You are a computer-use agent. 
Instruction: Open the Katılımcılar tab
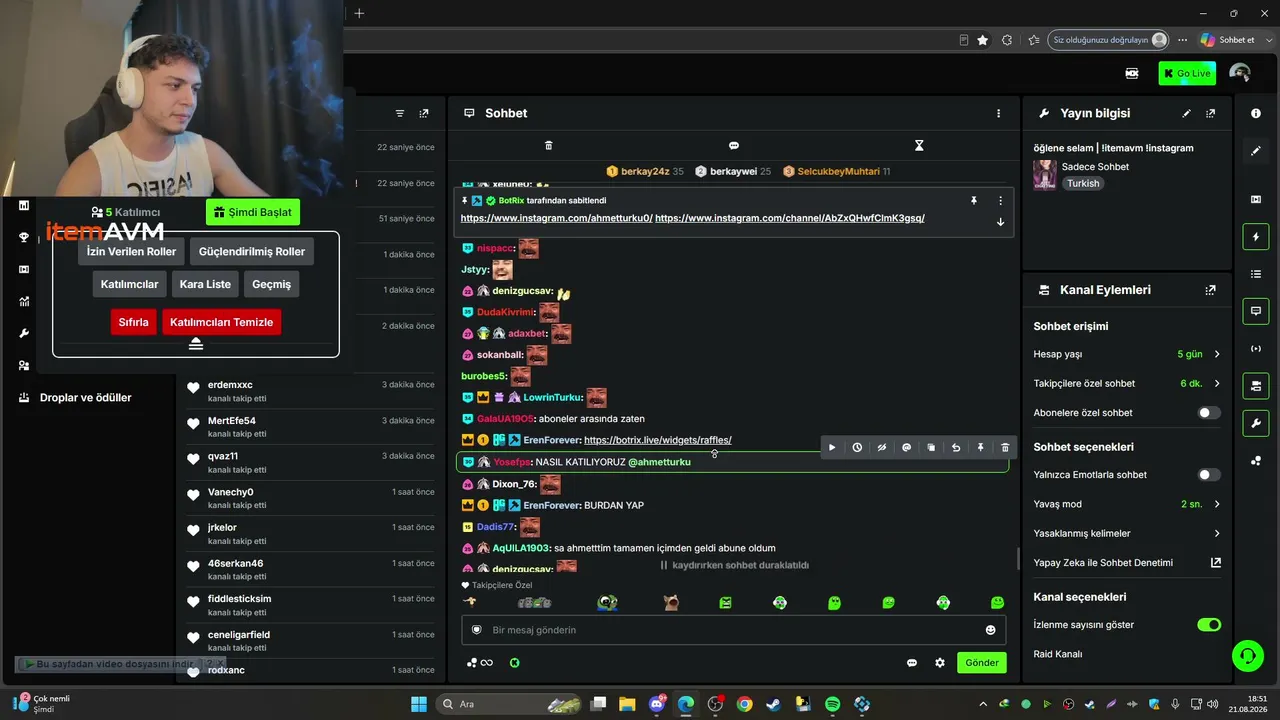pos(129,284)
